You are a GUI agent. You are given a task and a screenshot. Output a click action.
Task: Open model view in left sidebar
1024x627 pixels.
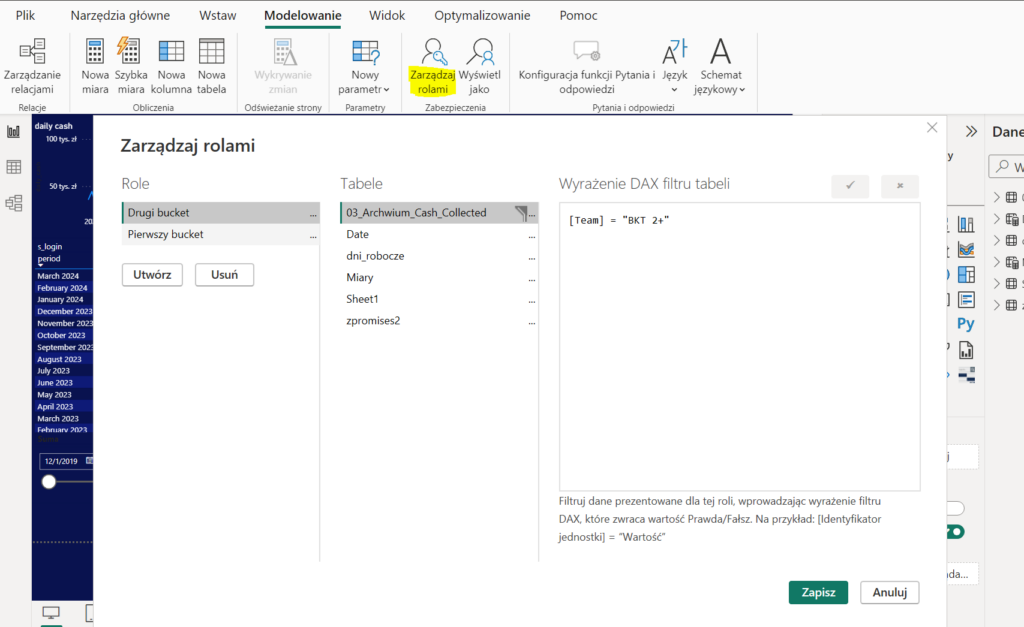[14, 203]
